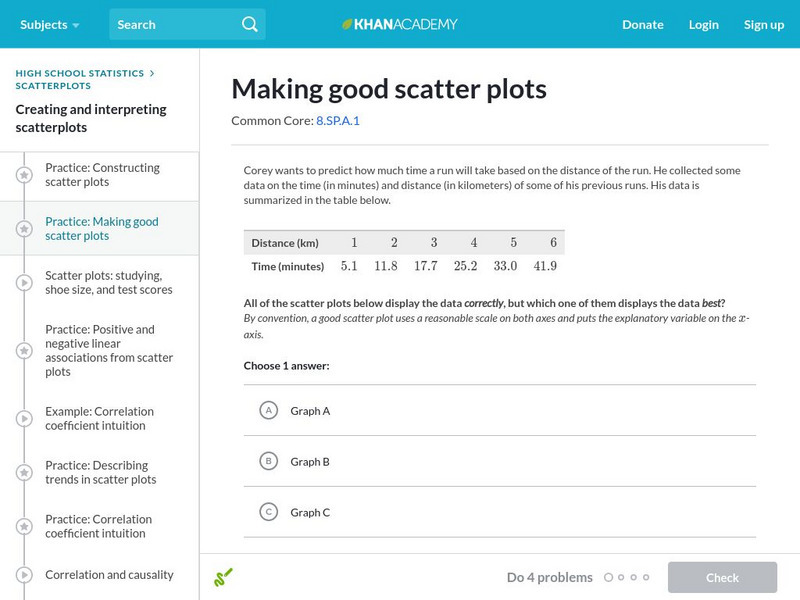Open the green scratchpad pencil tool
This screenshot has width=800, height=600.
[223, 577]
